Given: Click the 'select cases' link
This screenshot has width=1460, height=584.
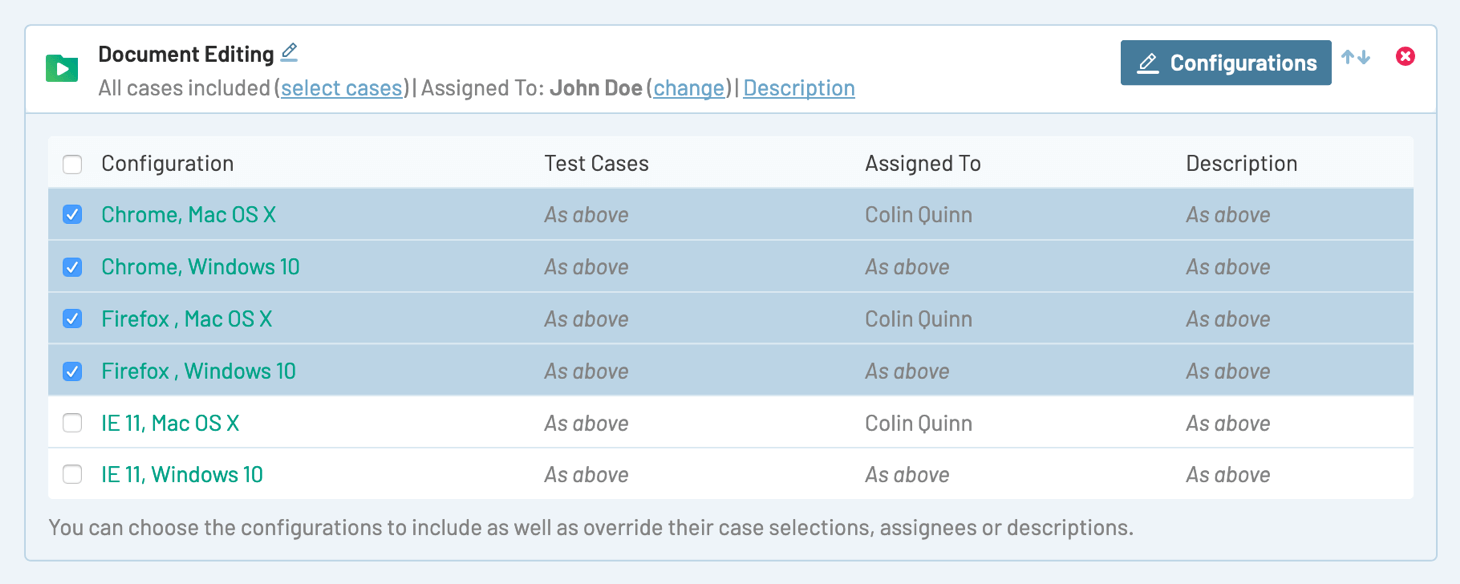Looking at the screenshot, I should (x=341, y=88).
